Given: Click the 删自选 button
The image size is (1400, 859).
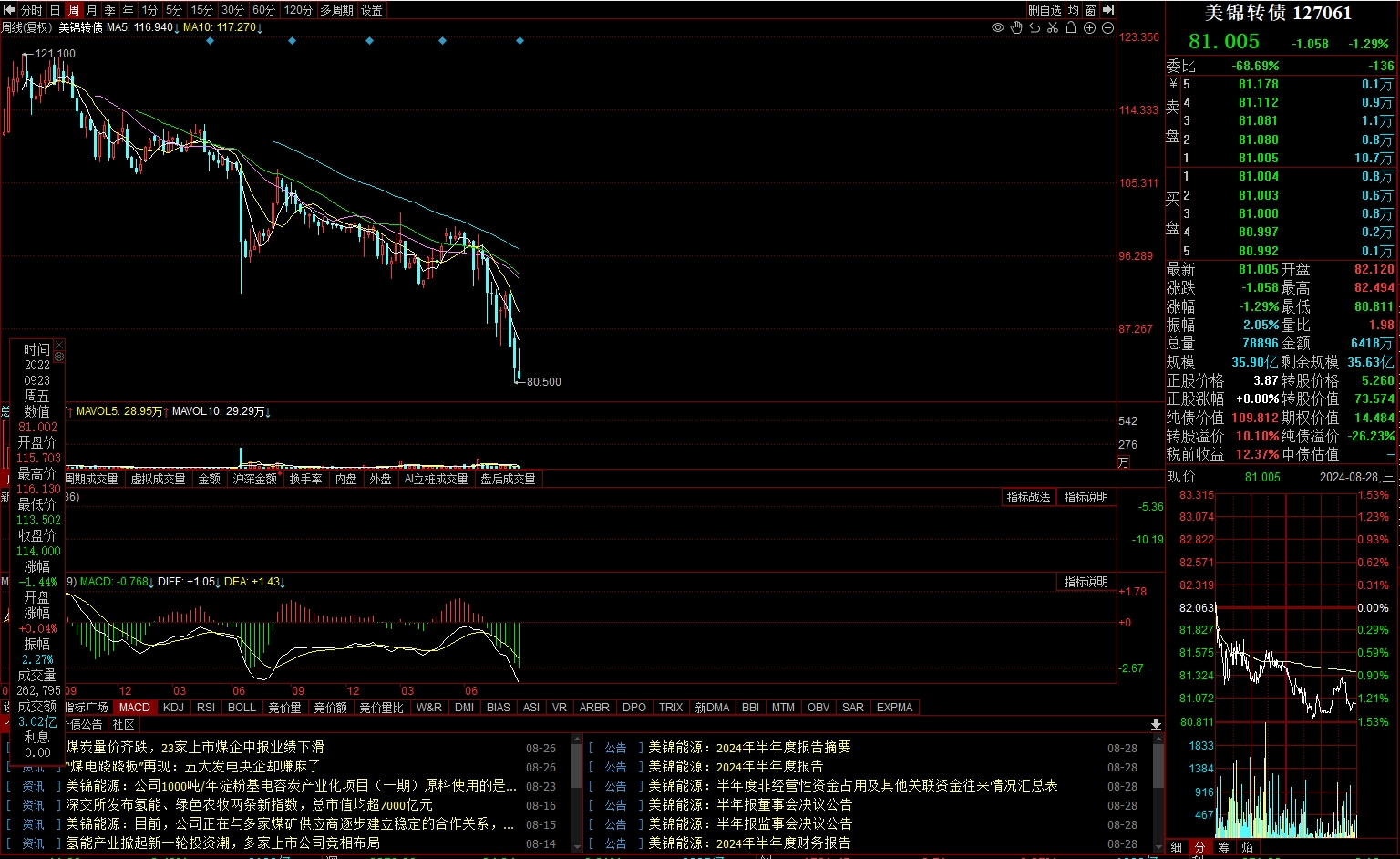Looking at the screenshot, I should pos(1045,10).
